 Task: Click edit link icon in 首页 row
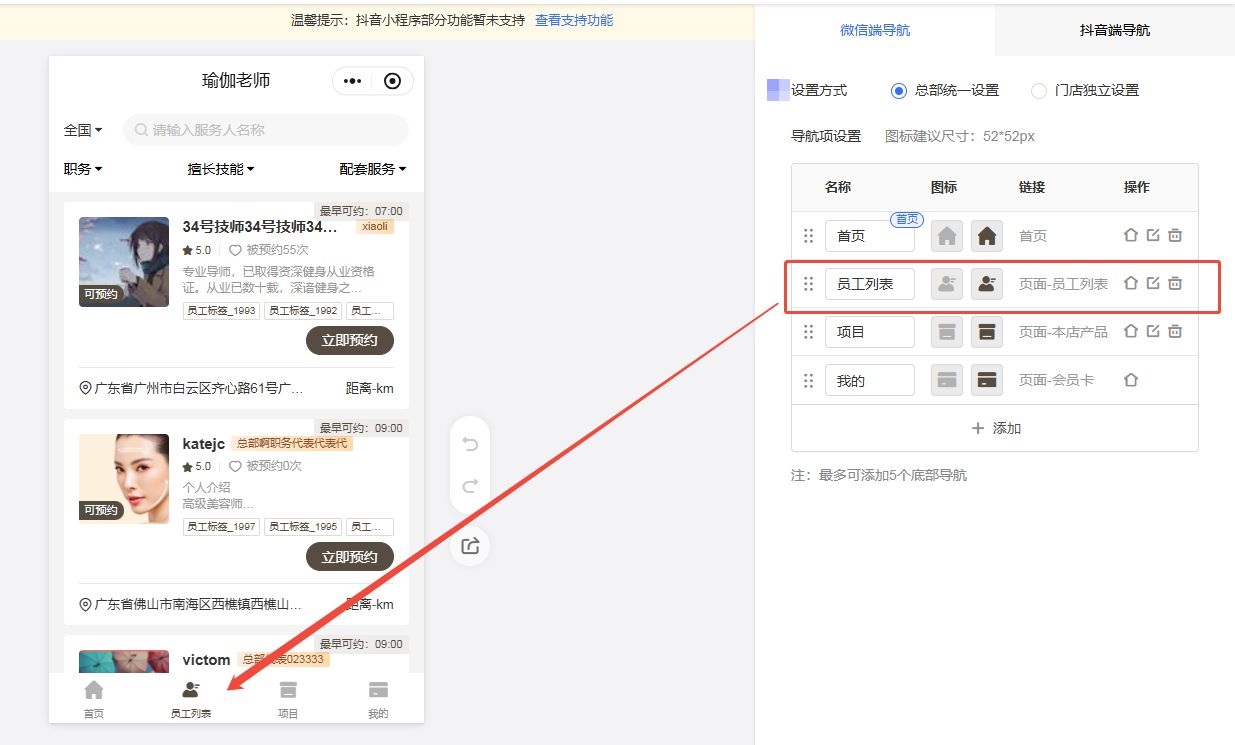[1153, 235]
